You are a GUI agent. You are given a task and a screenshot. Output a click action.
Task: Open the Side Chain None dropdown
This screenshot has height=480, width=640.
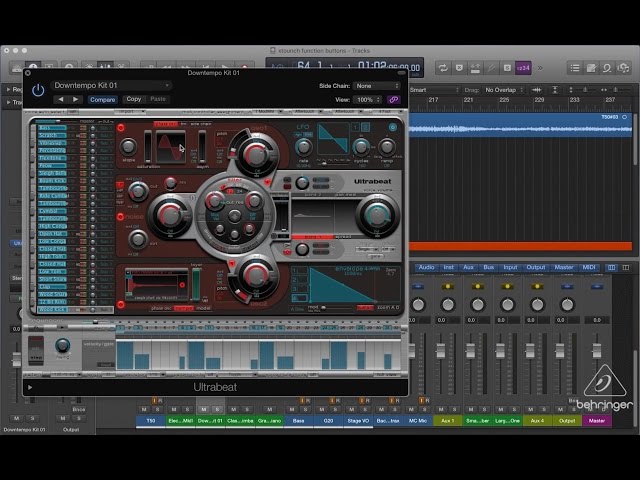coord(377,86)
